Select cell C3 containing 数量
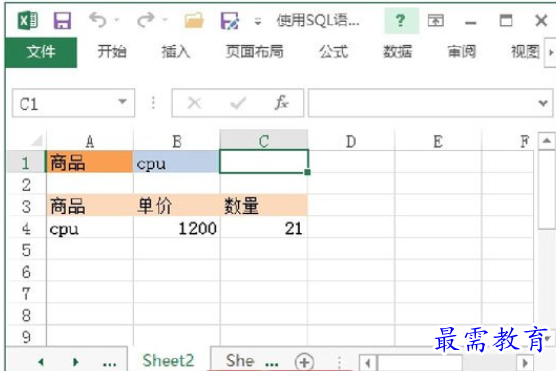556x371 pixels. tap(264, 205)
